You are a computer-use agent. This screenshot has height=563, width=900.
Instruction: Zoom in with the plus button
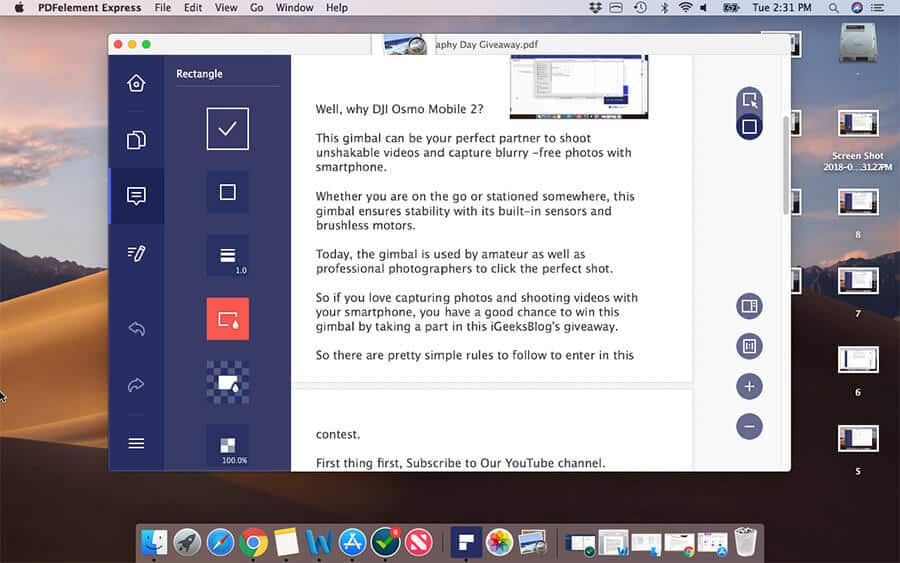(x=750, y=386)
